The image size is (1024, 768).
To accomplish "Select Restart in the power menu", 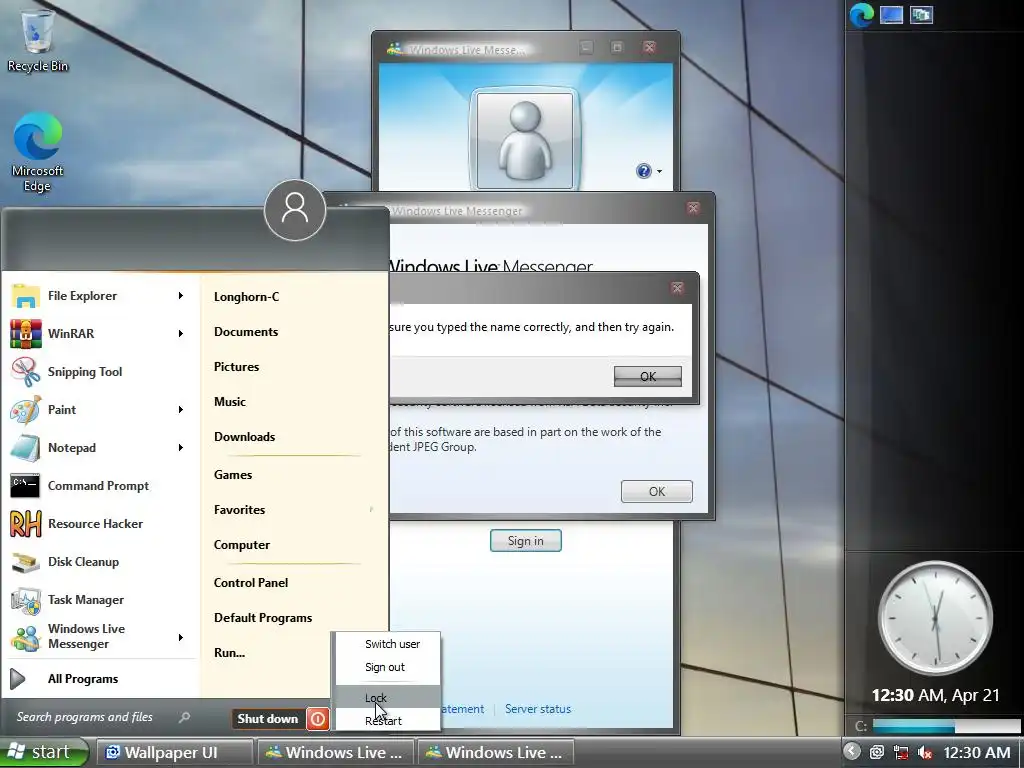I will (387, 720).
